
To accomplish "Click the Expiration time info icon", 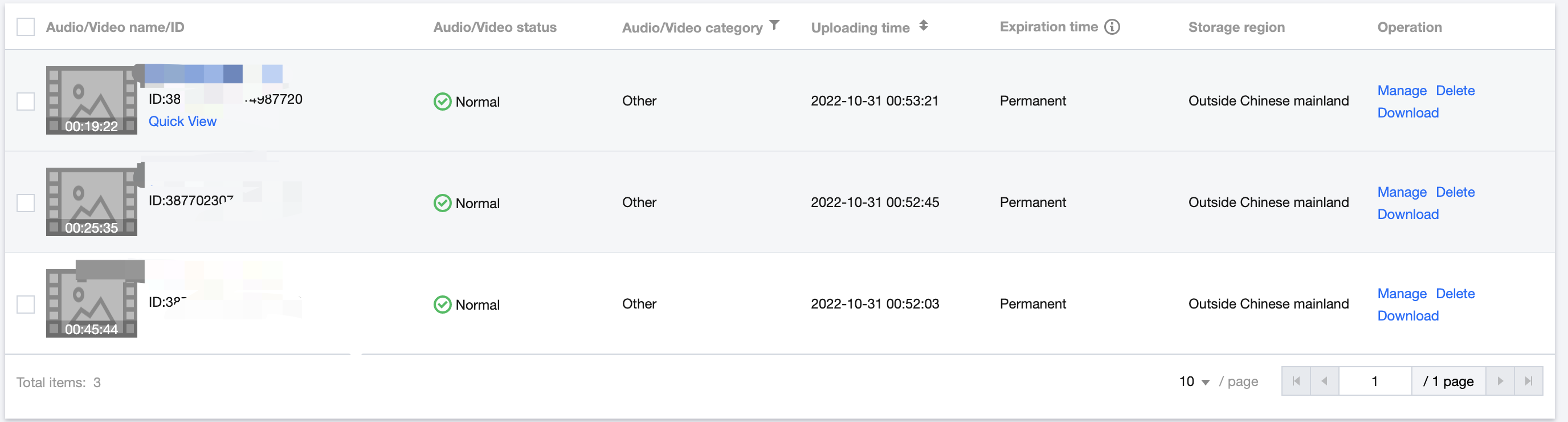I will click(x=1112, y=27).
